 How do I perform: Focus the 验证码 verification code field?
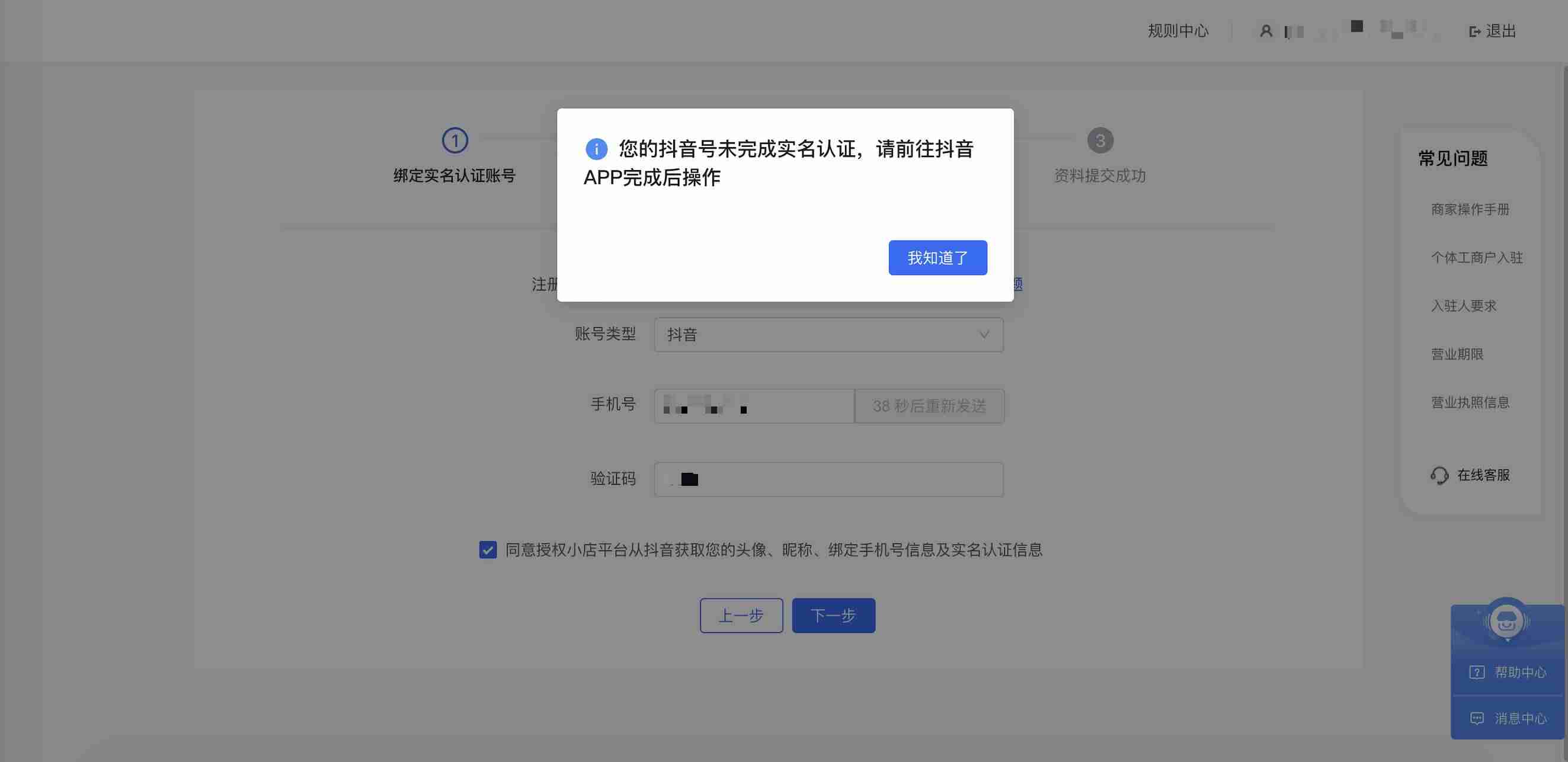point(828,479)
